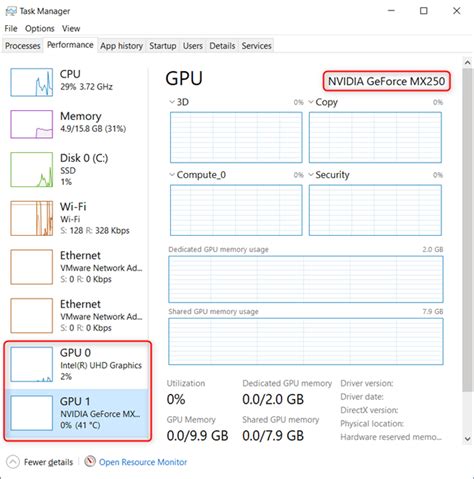
Task: Open the Security engine dropdown chevron
Action: pyautogui.click(x=311, y=174)
